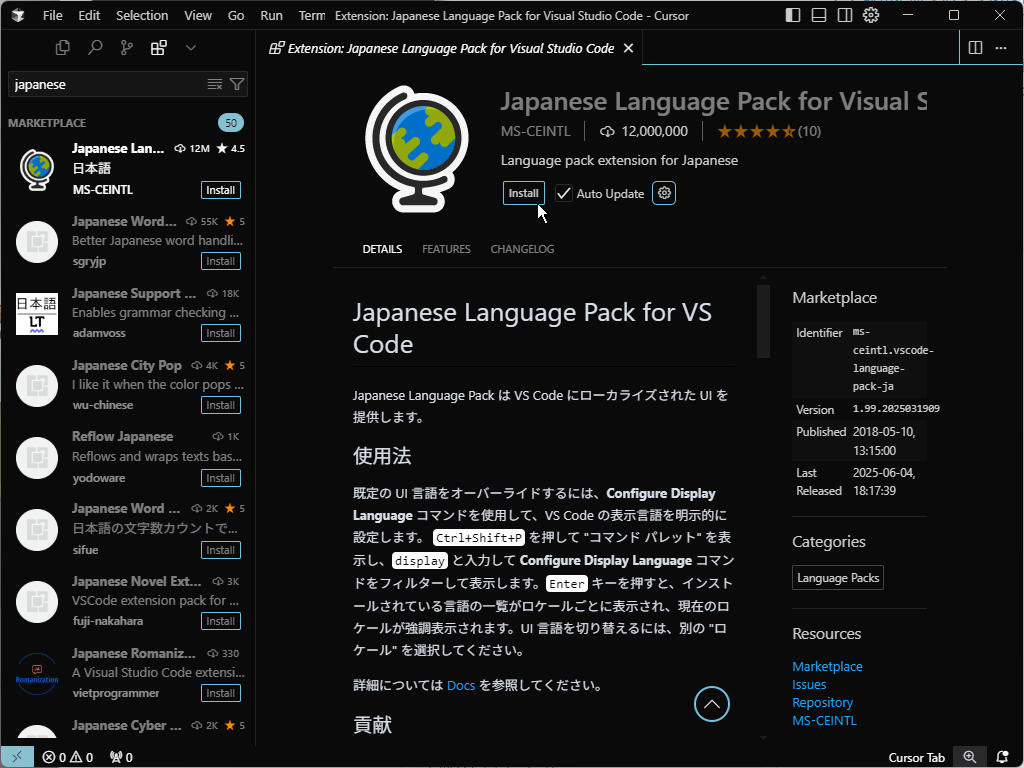
Task: Open the Explorer view in the activity bar
Action: tap(63, 47)
